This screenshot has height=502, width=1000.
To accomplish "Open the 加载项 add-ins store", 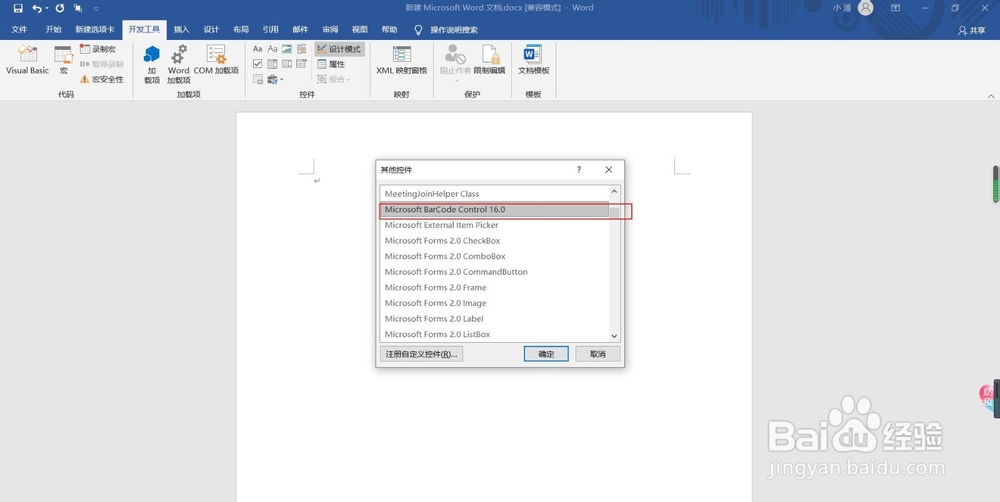I will coord(152,64).
